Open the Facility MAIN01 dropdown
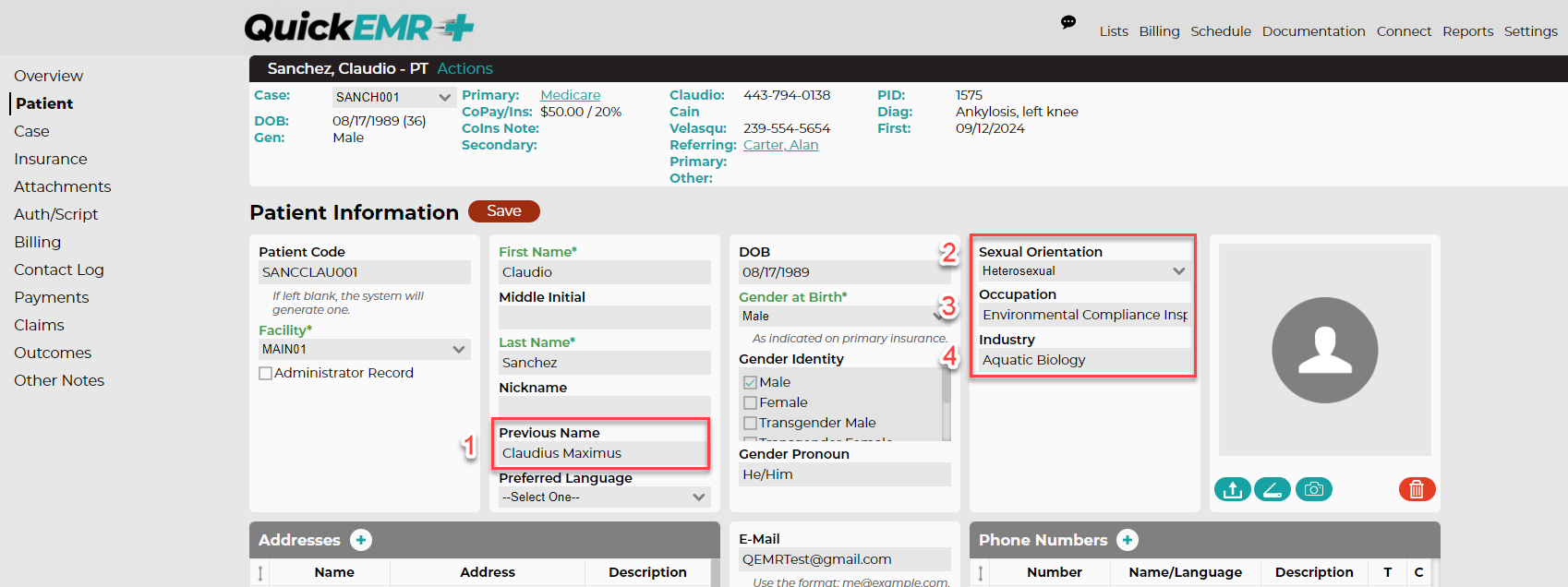 pyautogui.click(x=365, y=349)
